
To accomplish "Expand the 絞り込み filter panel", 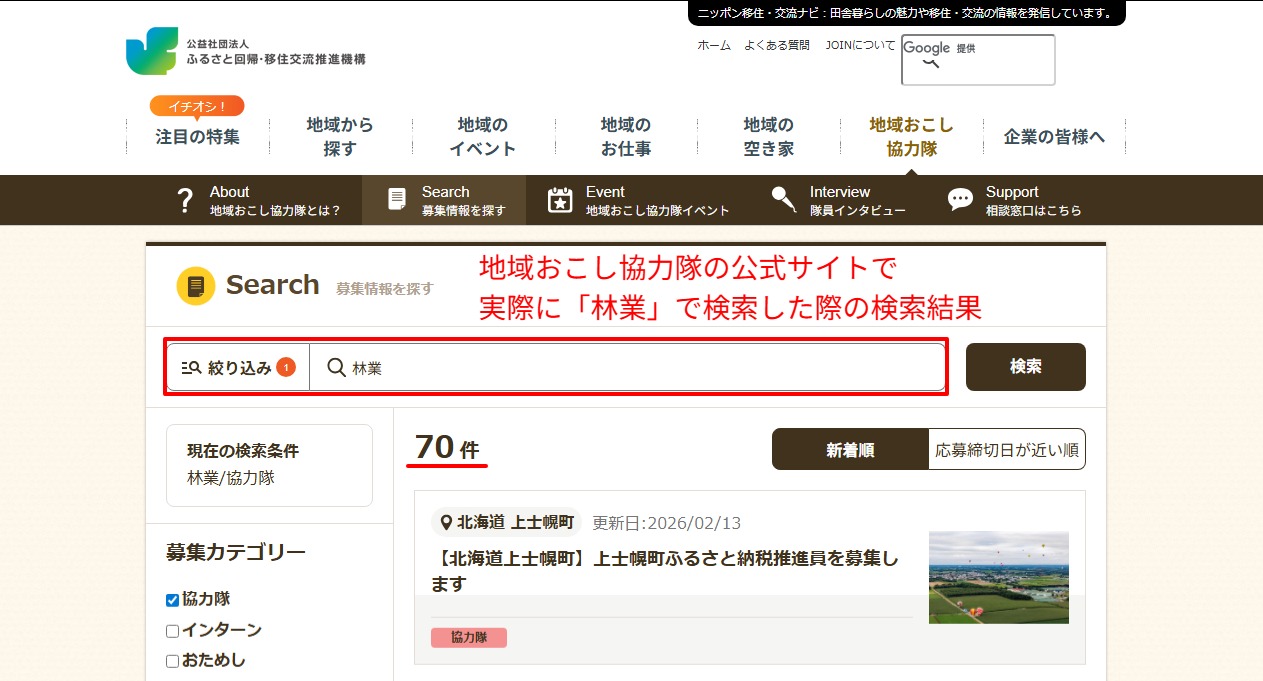I will [x=237, y=367].
